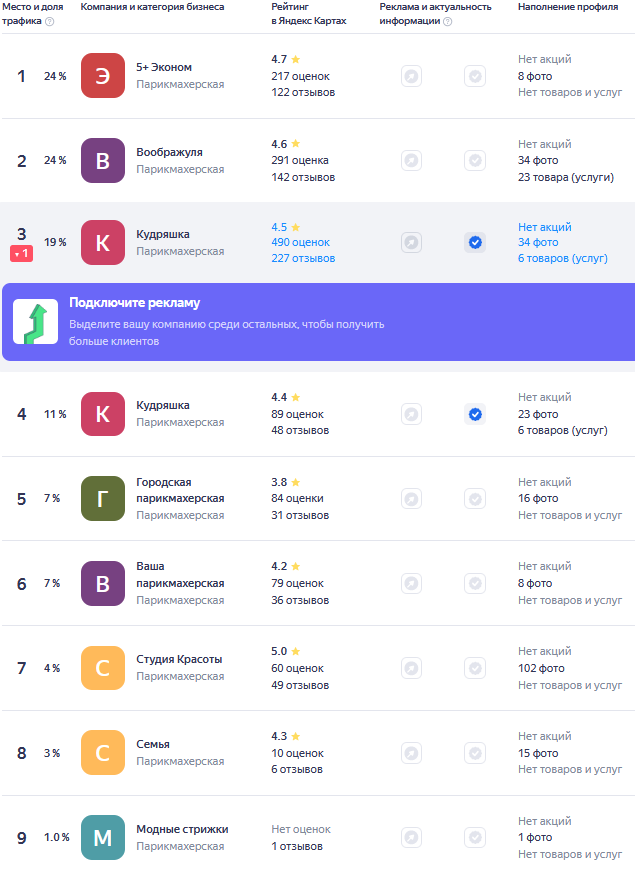
Task: Click the Подключите рекламу banner heading
Action: pos(134,302)
